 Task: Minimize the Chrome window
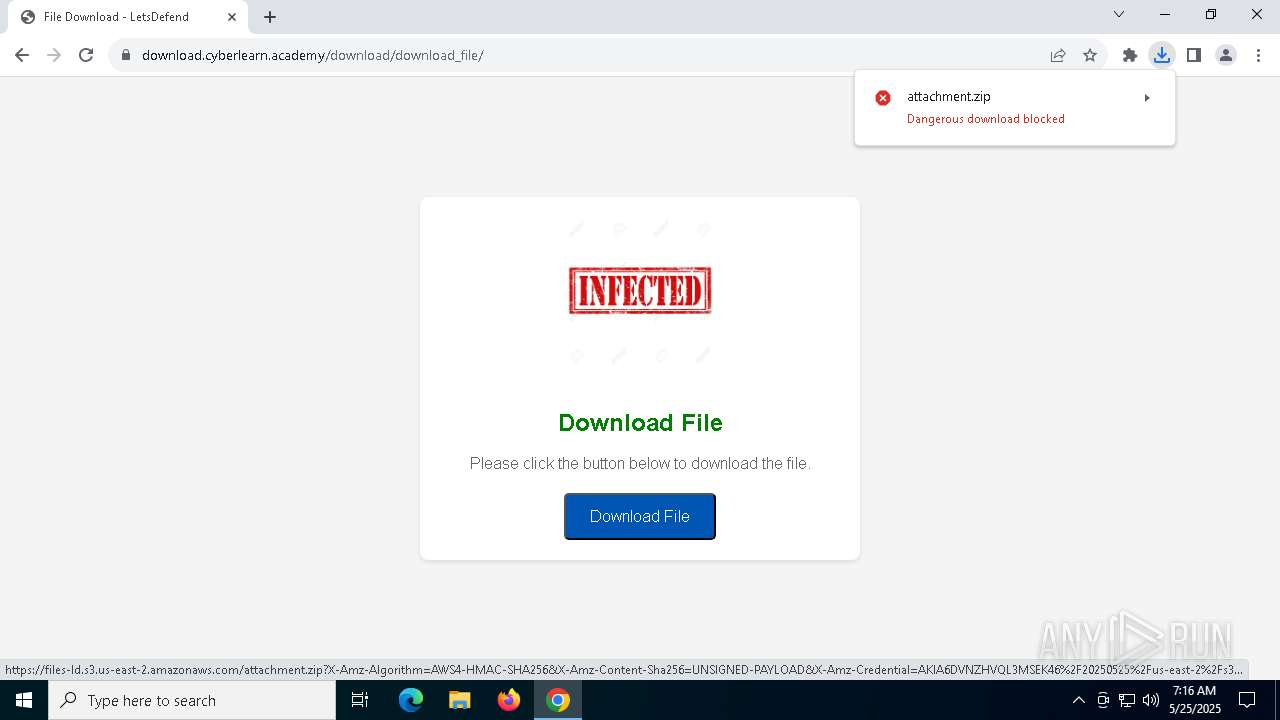pos(1165,14)
